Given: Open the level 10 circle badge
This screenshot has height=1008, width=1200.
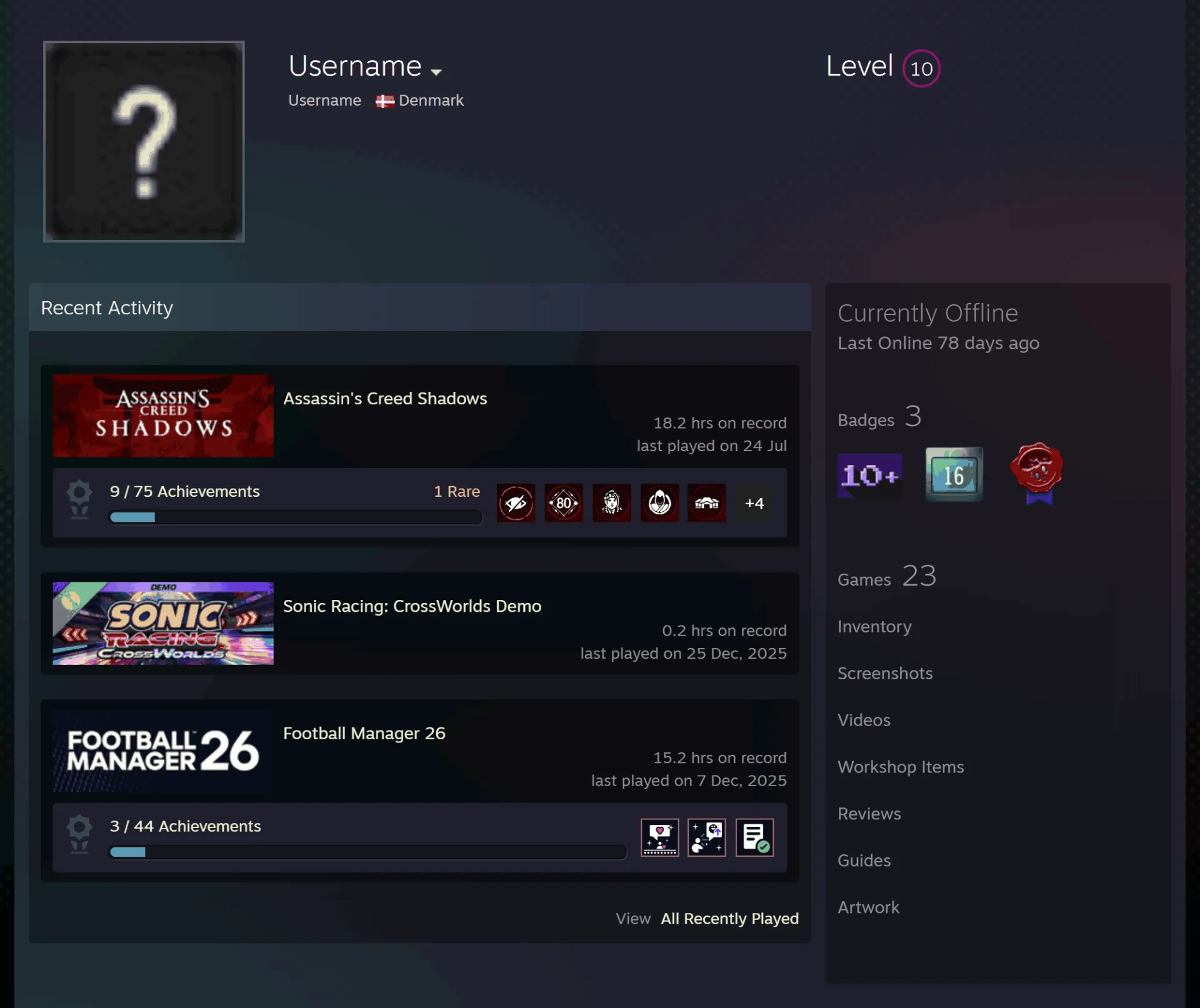Looking at the screenshot, I should 921,68.
